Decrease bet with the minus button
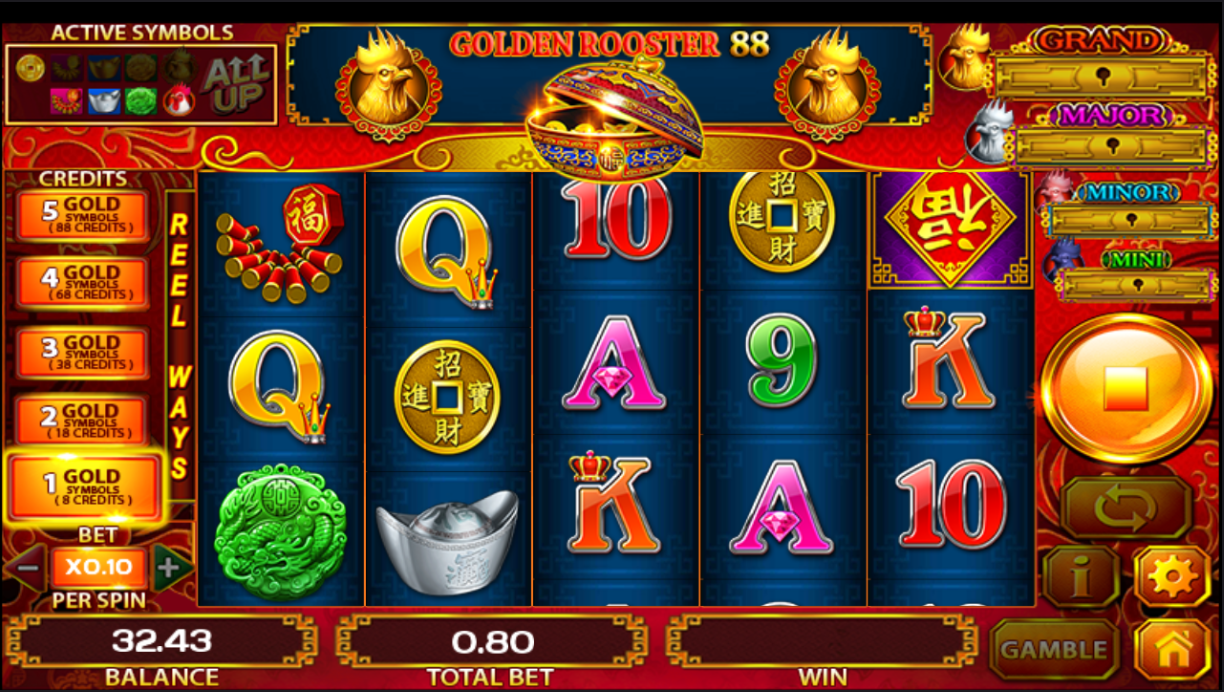Viewport: 1224px width, 692px height. (28, 569)
